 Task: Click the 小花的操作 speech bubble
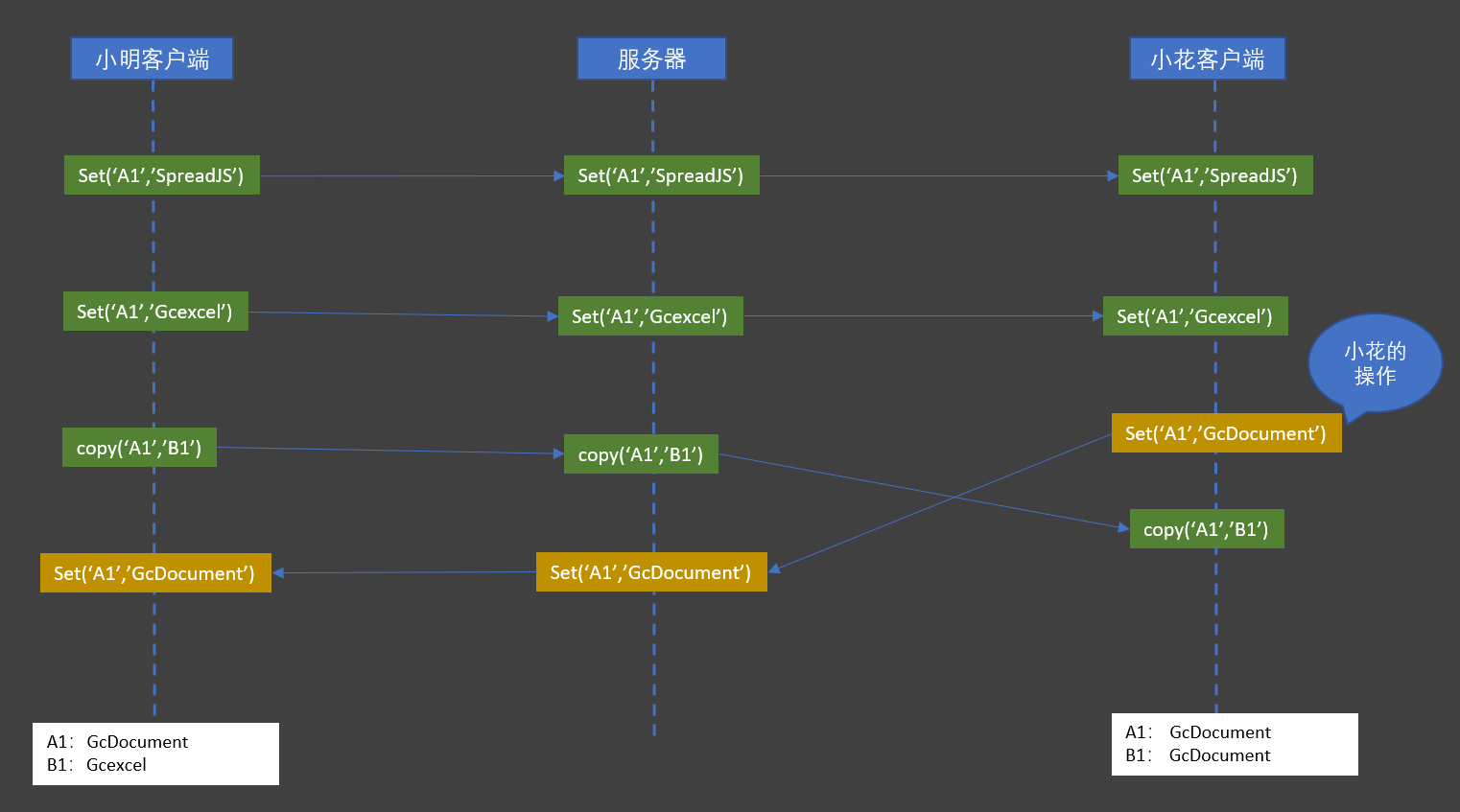point(1375,363)
